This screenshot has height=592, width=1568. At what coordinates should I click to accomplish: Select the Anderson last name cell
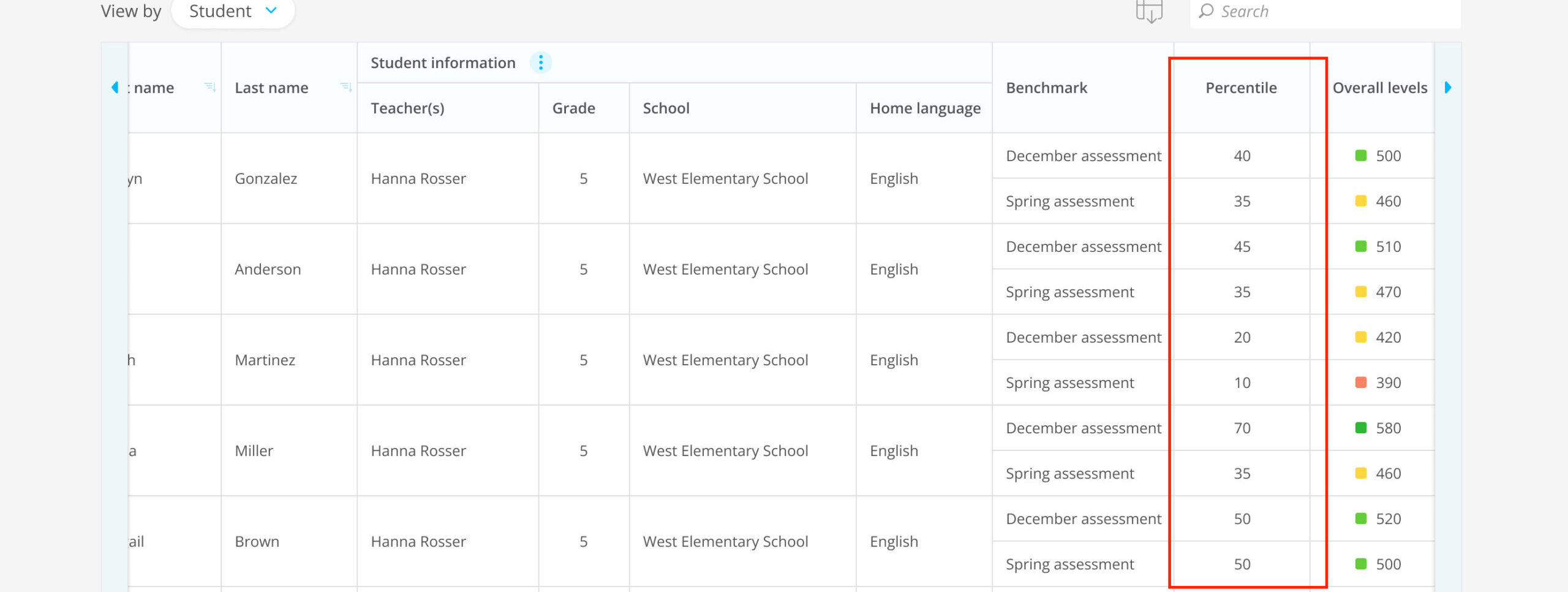[288, 269]
